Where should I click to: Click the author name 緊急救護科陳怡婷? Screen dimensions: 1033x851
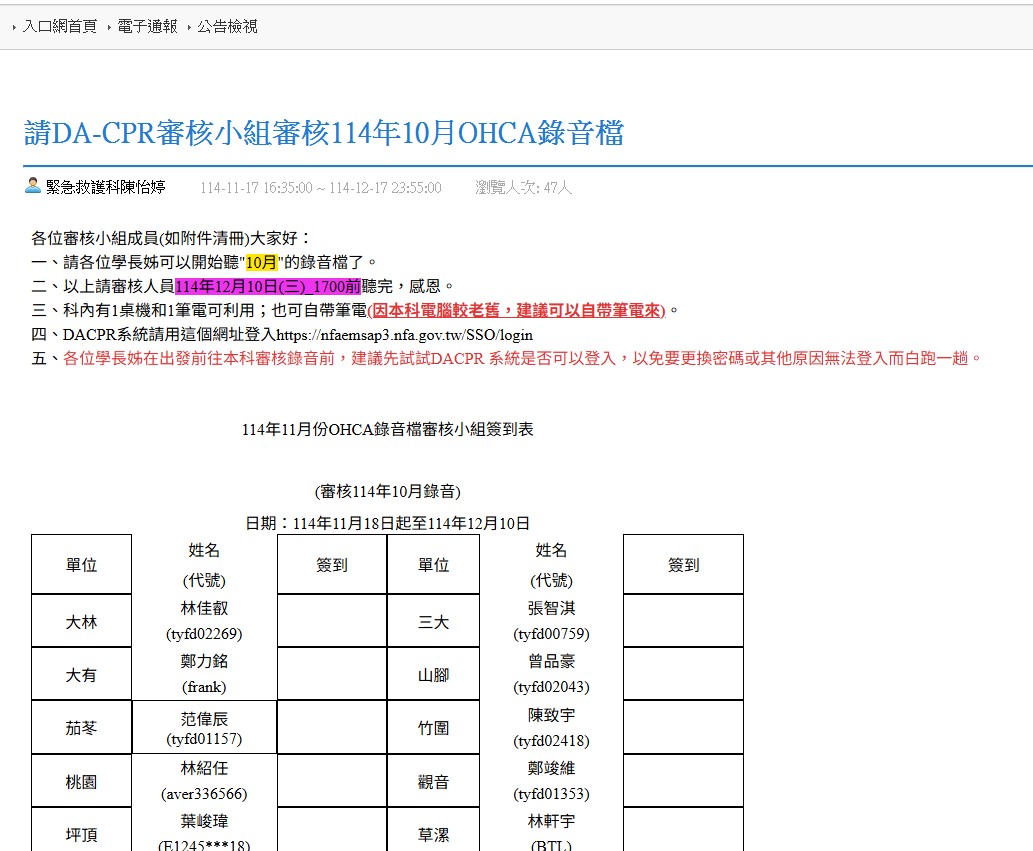coord(106,187)
